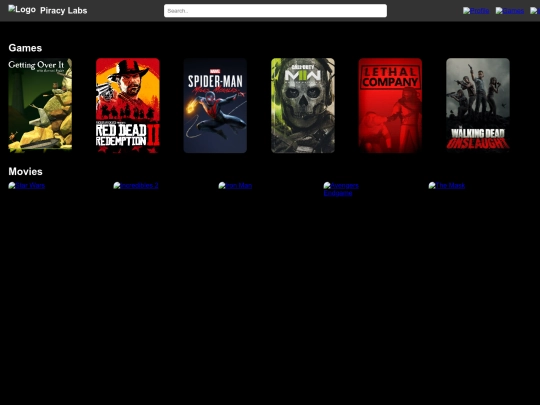Open the Call of Duty MWII cover

coord(303,105)
